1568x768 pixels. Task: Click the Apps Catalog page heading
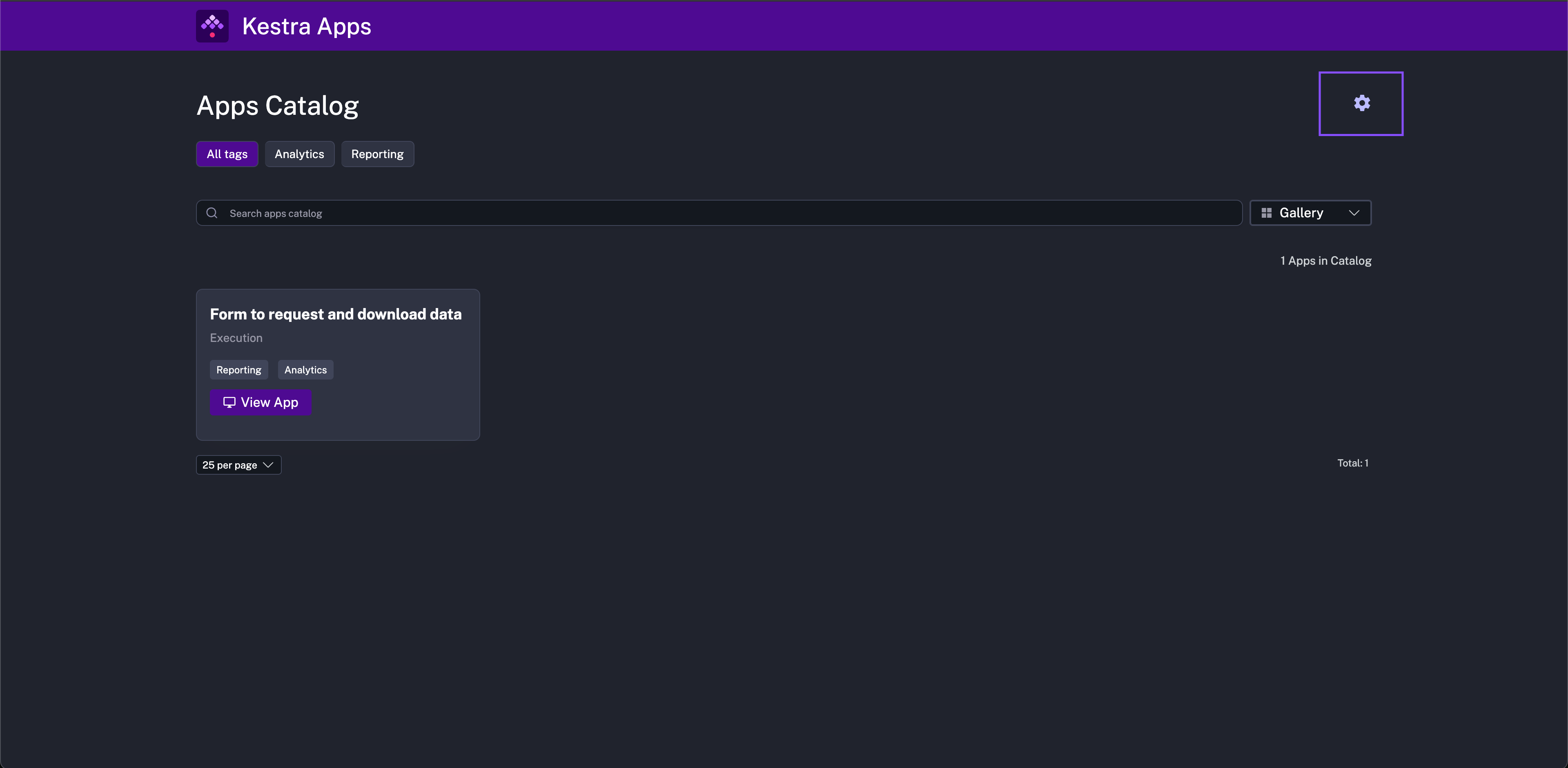click(278, 106)
